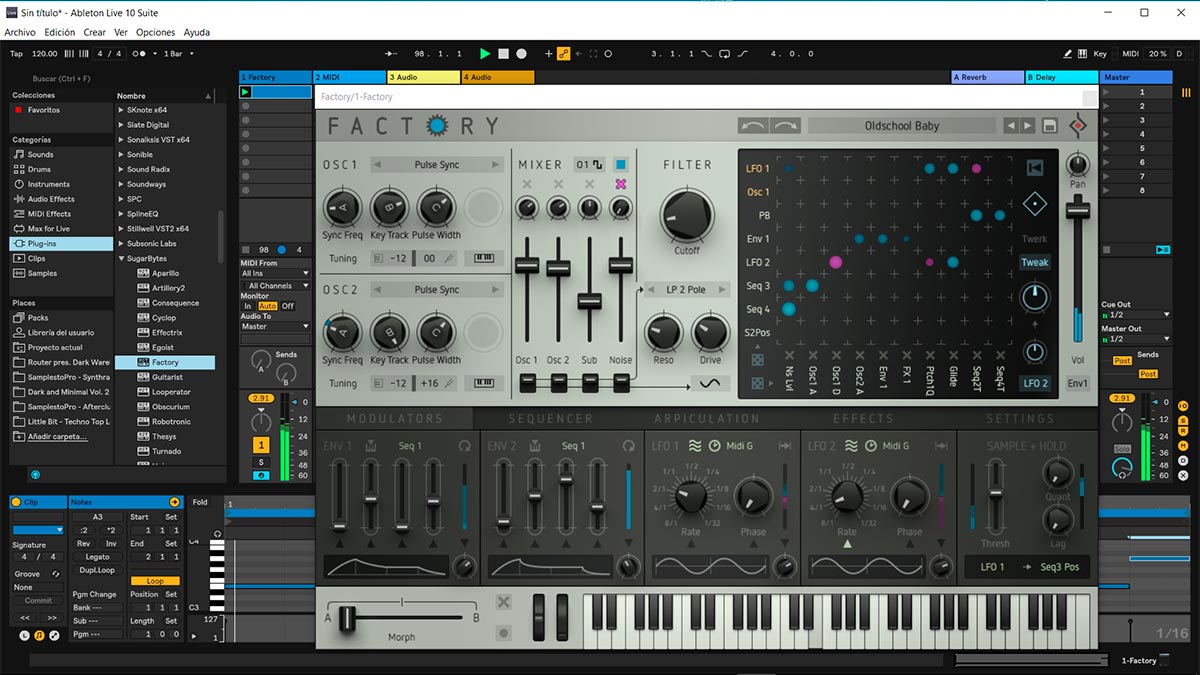1200x675 pixels.
Task: Click the Morph slider handle
Action: (x=348, y=619)
